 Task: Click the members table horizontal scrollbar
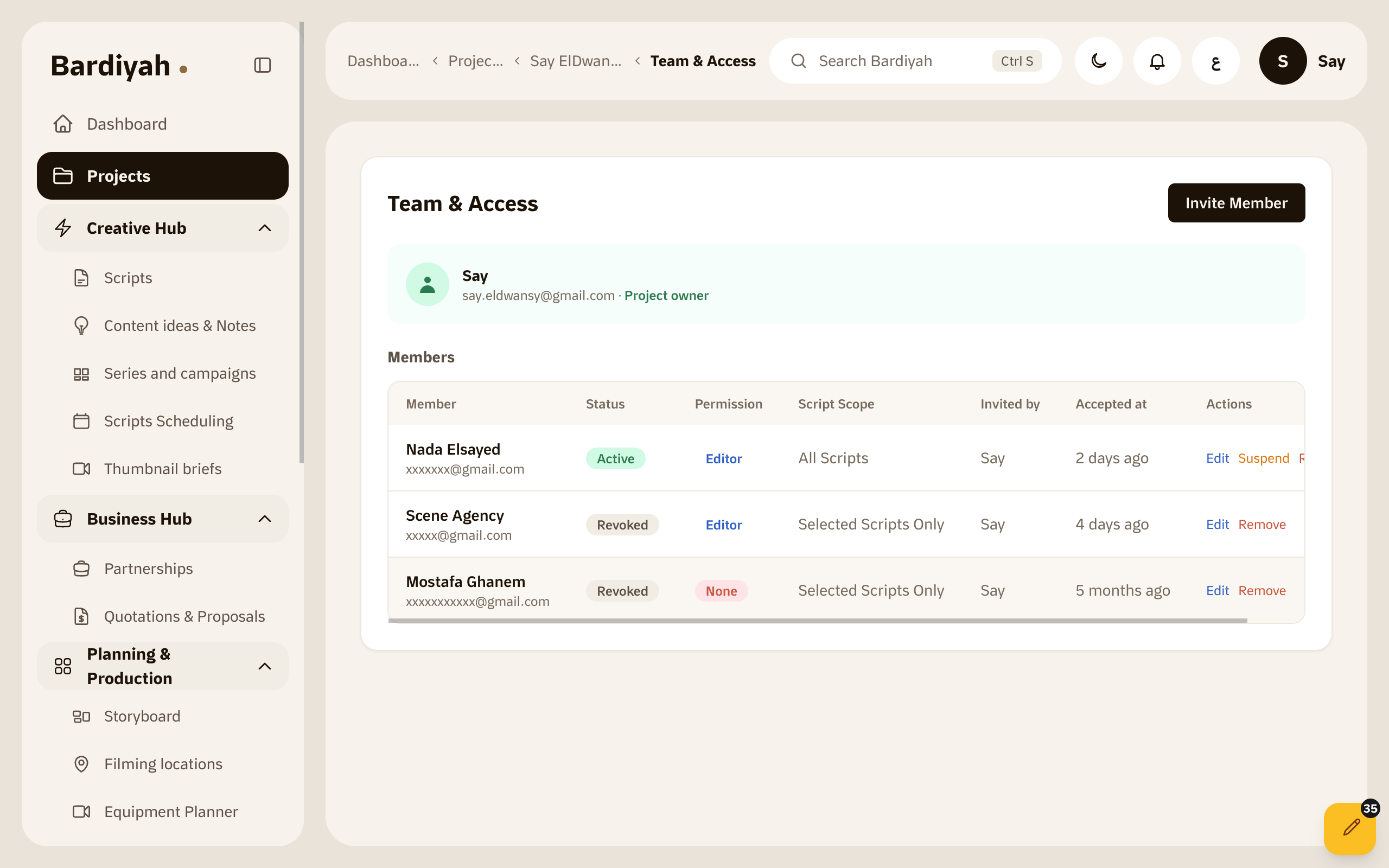coord(817,621)
